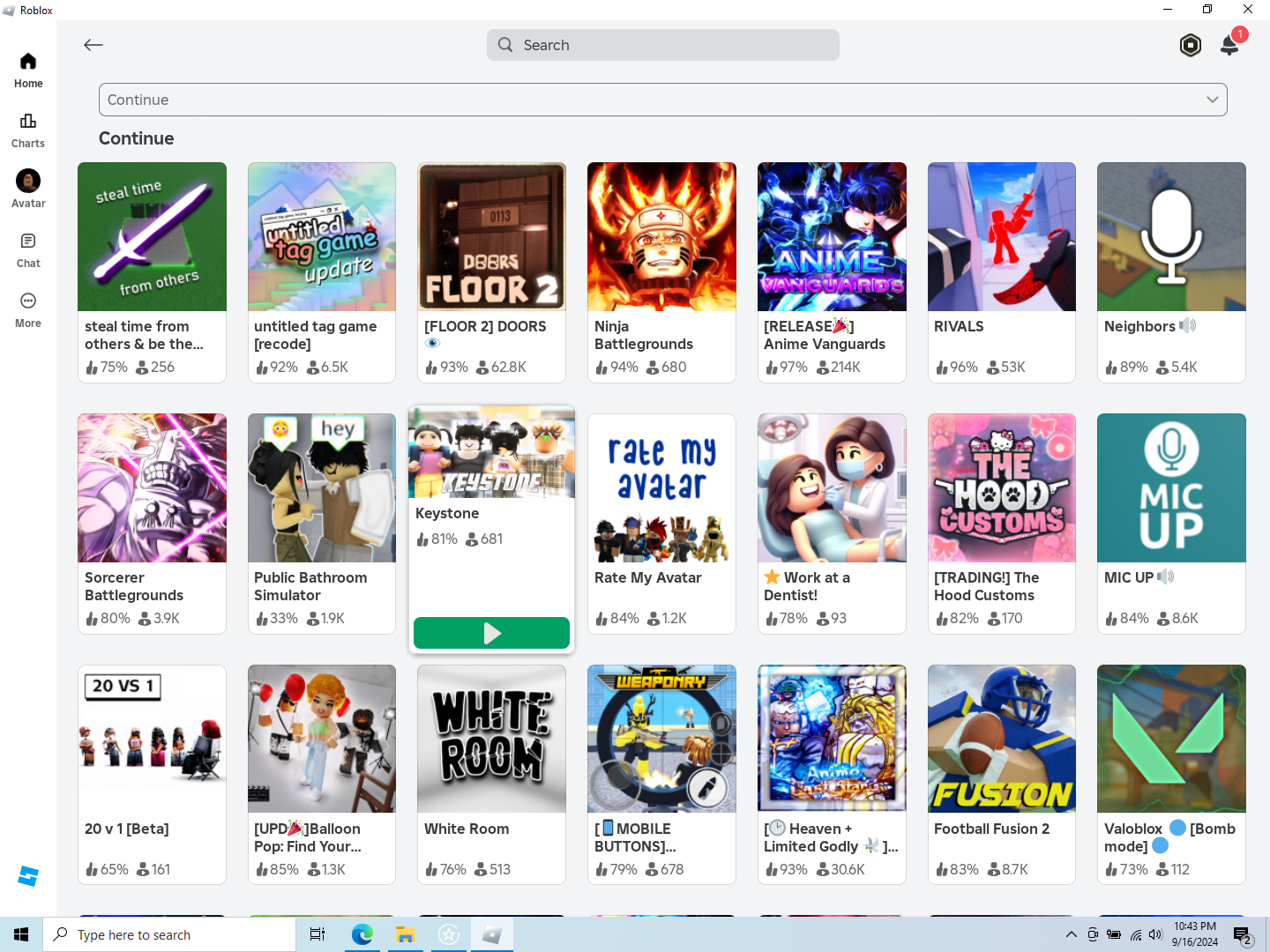This screenshot has height=952, width=1270.
Task: Click the Ninja Battlegrounds title
Action: [x=644, y=335]
